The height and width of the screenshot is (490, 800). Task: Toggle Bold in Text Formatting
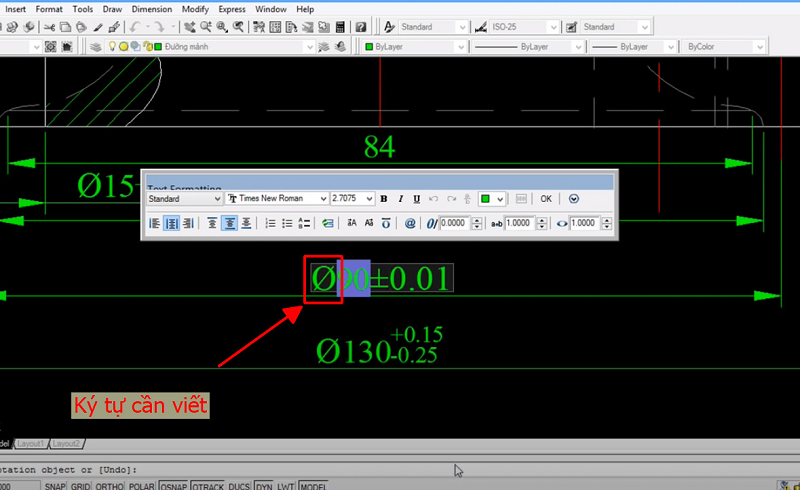click(x=384, y=199)
